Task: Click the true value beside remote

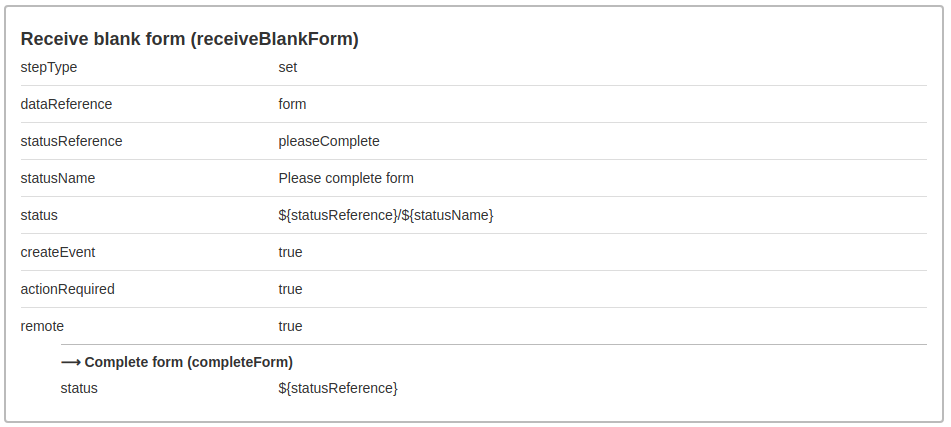Action: tap(290, 326)
